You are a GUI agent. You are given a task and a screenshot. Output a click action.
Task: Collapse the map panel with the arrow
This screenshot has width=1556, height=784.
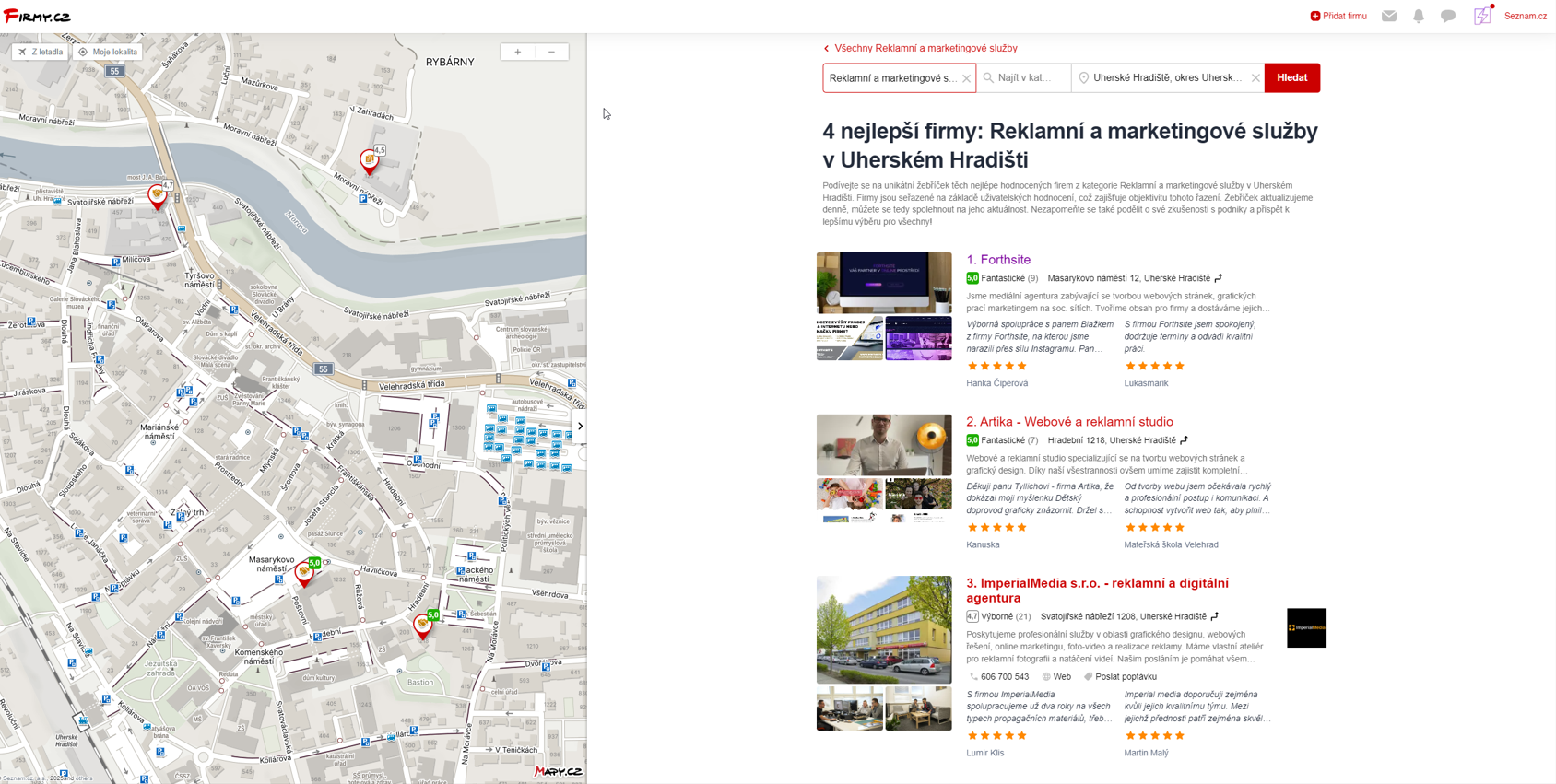[x=580, y=427]
